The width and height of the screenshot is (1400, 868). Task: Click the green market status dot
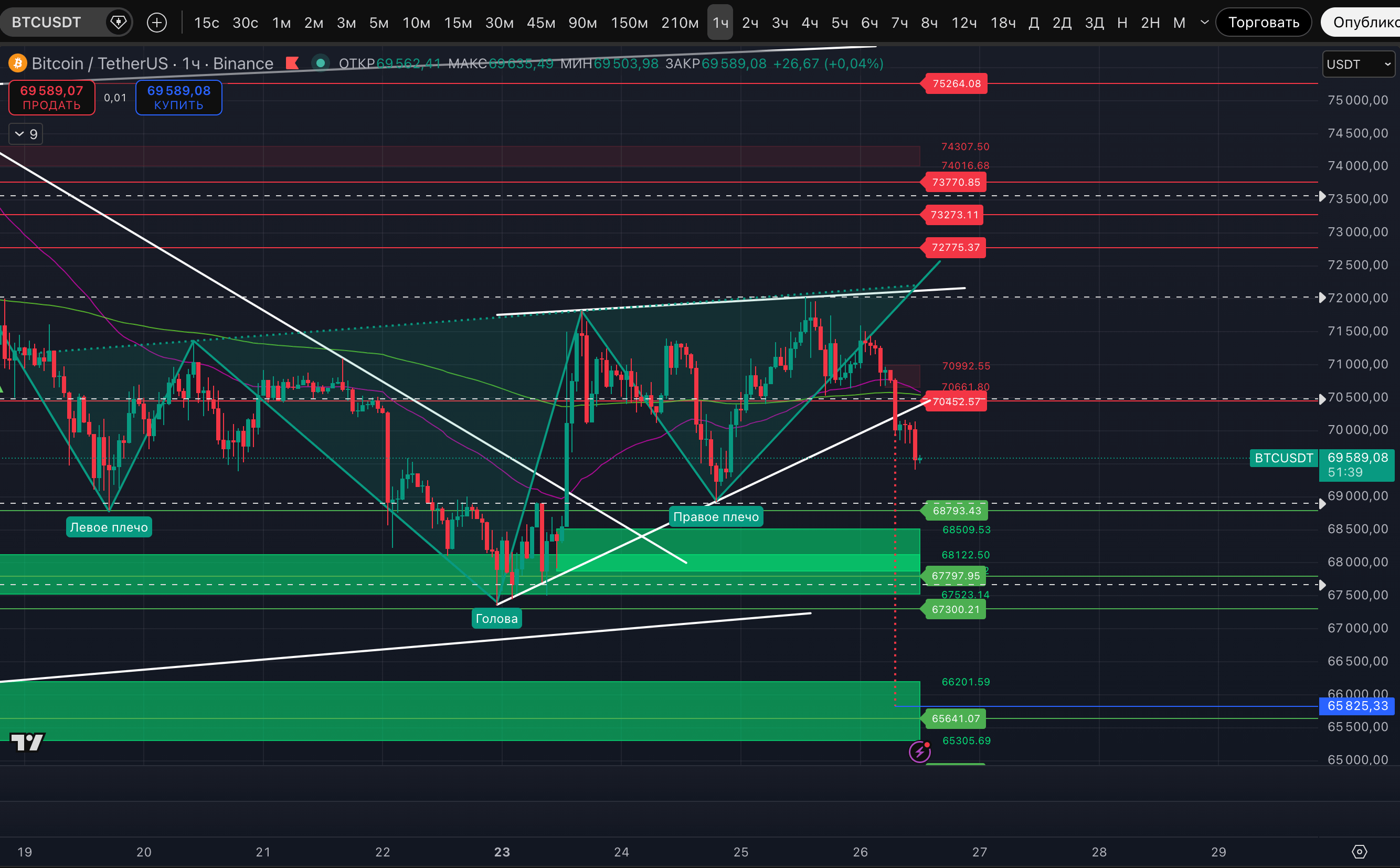coord(321,63)
